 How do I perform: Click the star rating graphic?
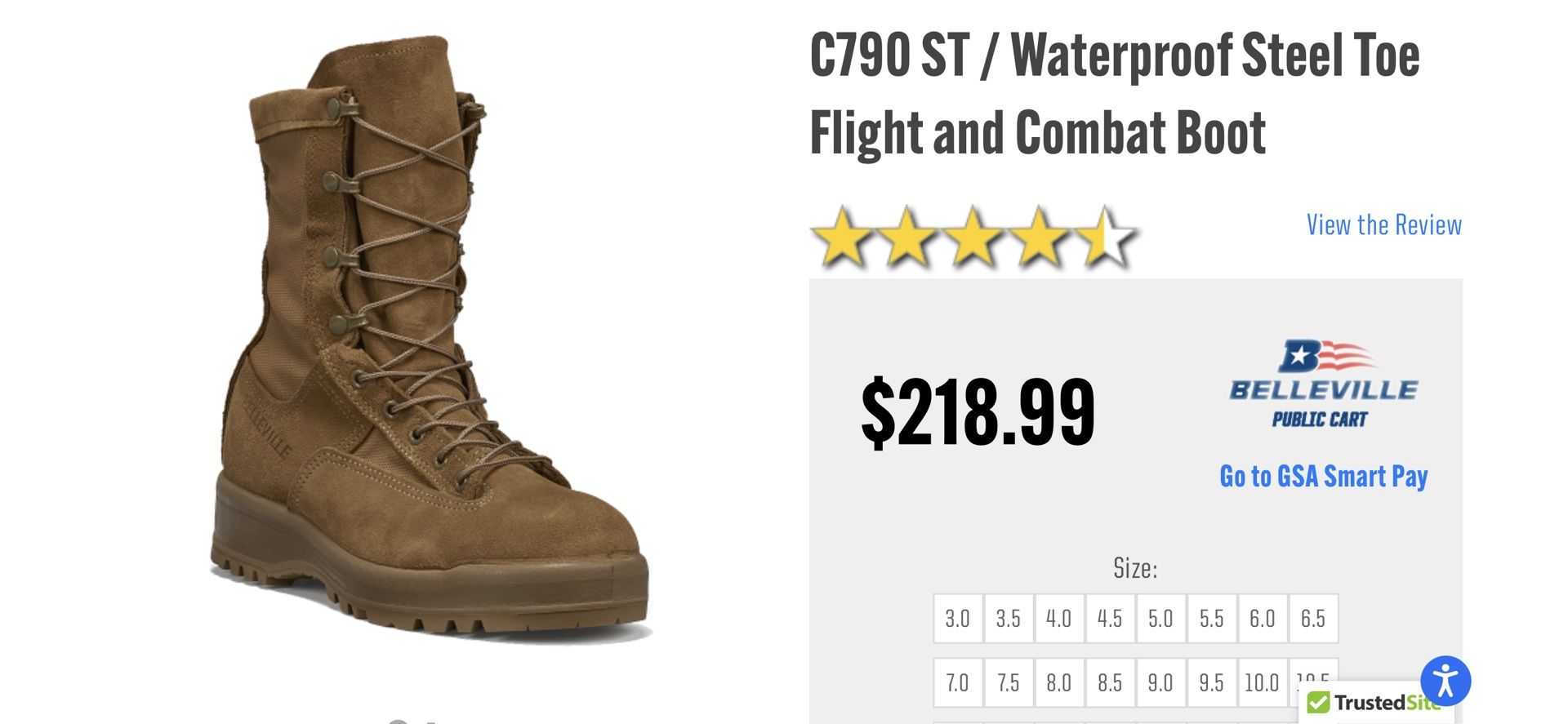(x=973, y=238)
